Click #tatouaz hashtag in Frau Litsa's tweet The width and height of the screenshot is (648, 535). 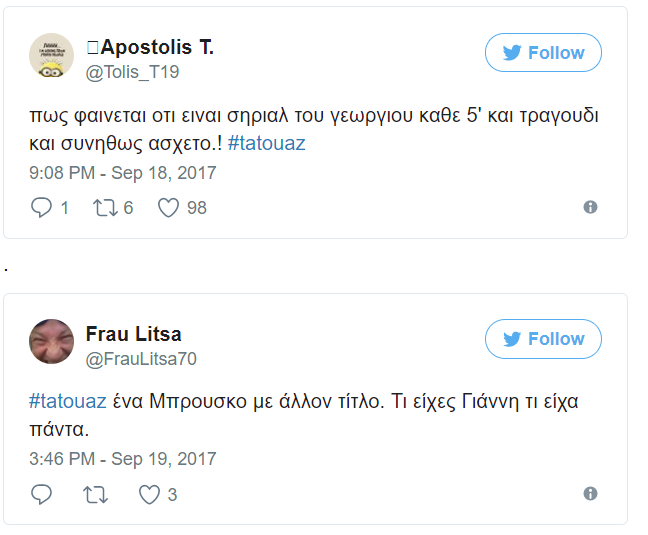pos(67,402)
